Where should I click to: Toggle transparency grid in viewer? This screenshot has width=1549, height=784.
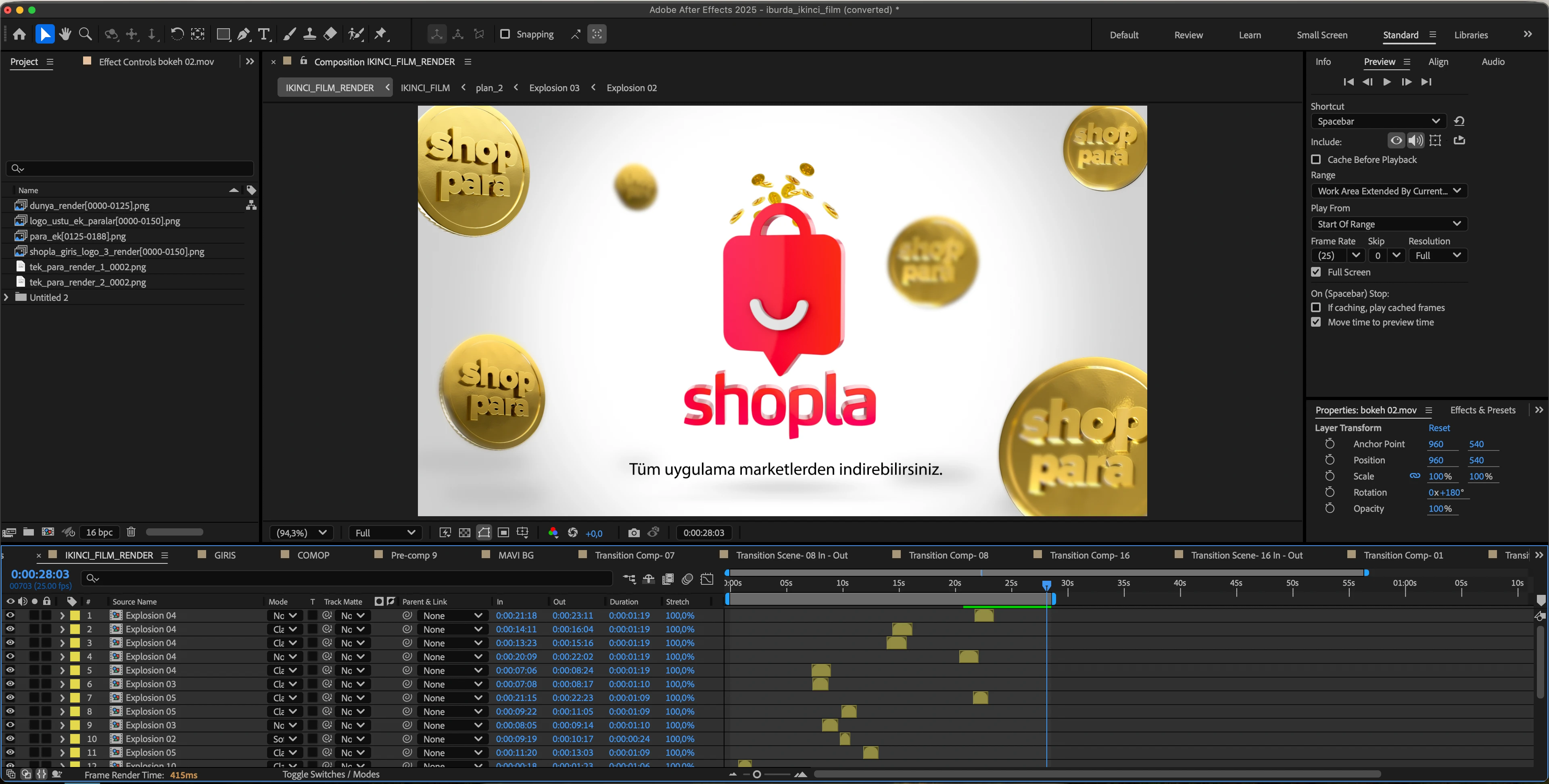pos(465,533)
